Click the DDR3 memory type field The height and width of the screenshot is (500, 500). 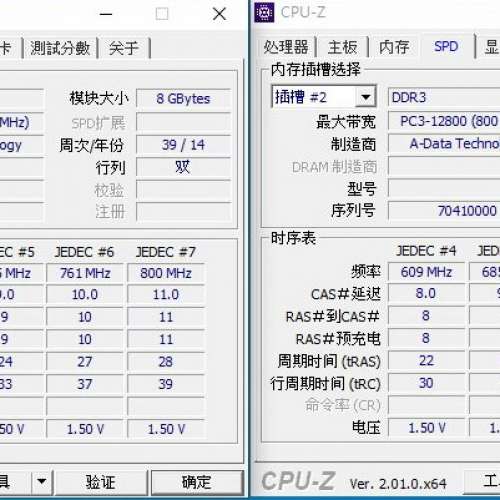point(444,98)
